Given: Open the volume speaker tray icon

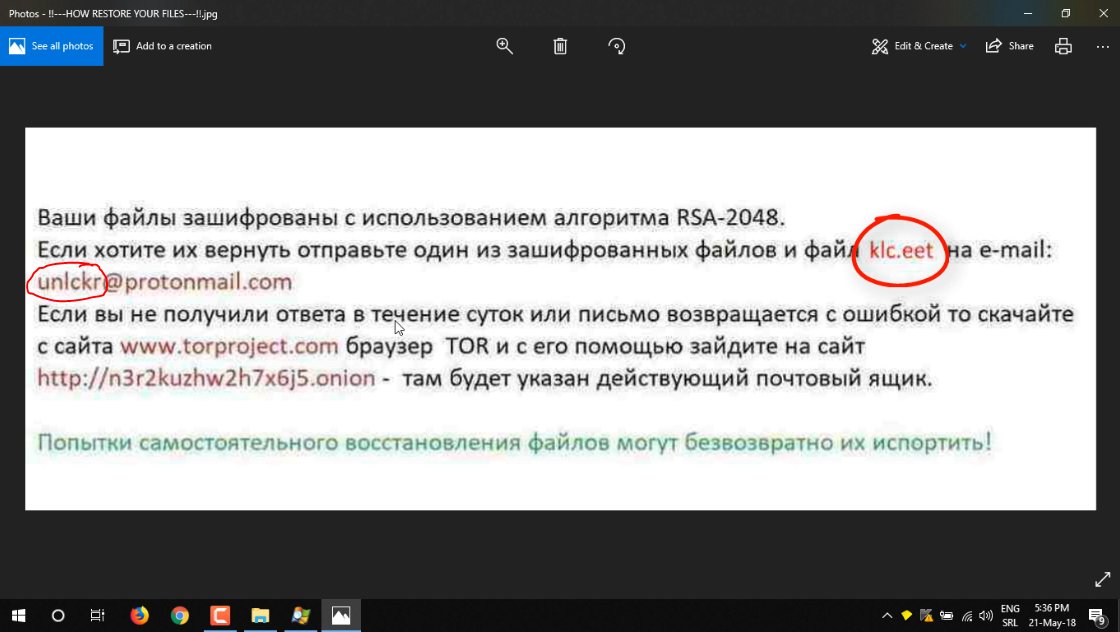Looking at the screenshot, I should point(986,616).
